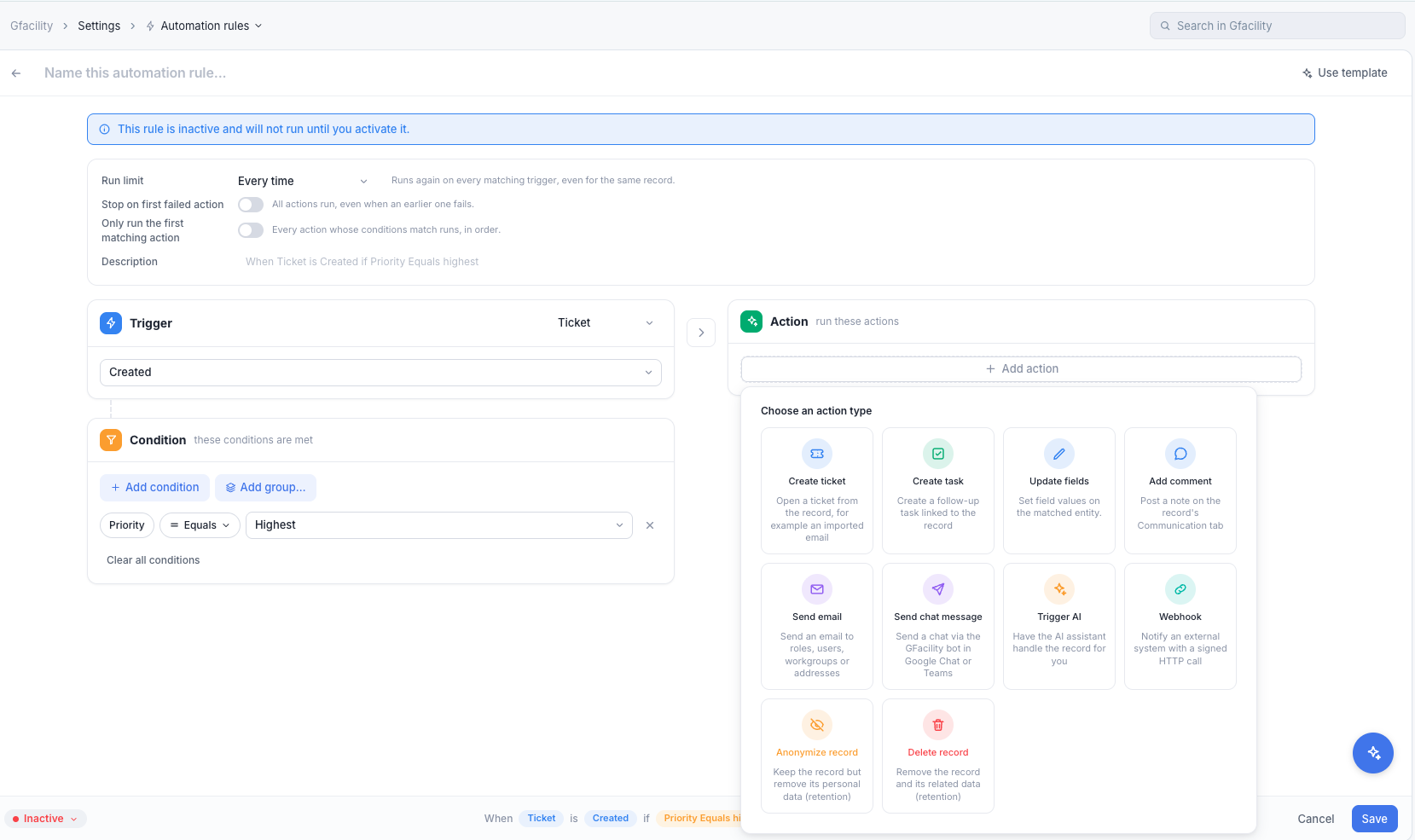Select the Create ticket action icon
1415x840 pixels.
pyautogui.click(x=817, y=454)
